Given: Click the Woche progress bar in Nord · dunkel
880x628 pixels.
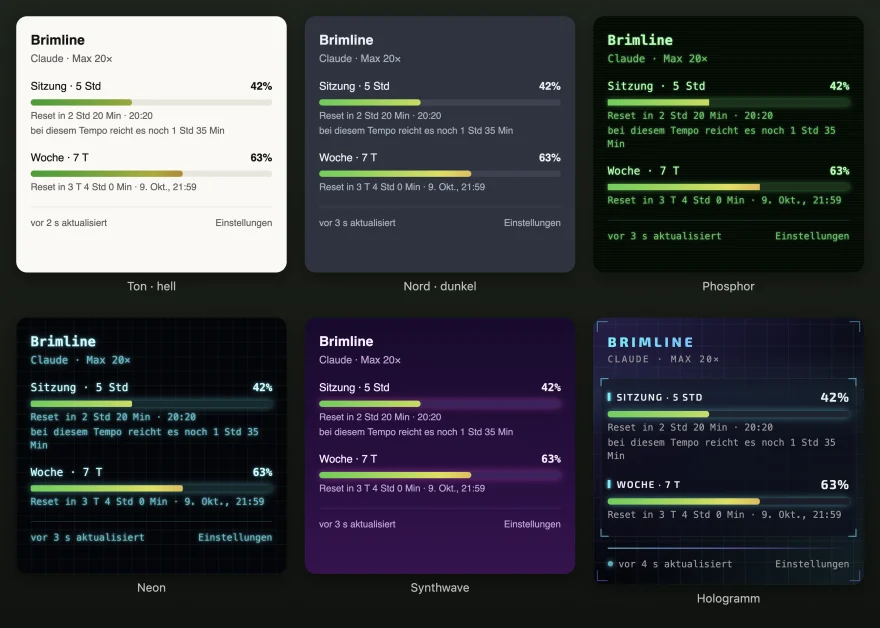Looking at the screenshot, I should click(440, 173).
